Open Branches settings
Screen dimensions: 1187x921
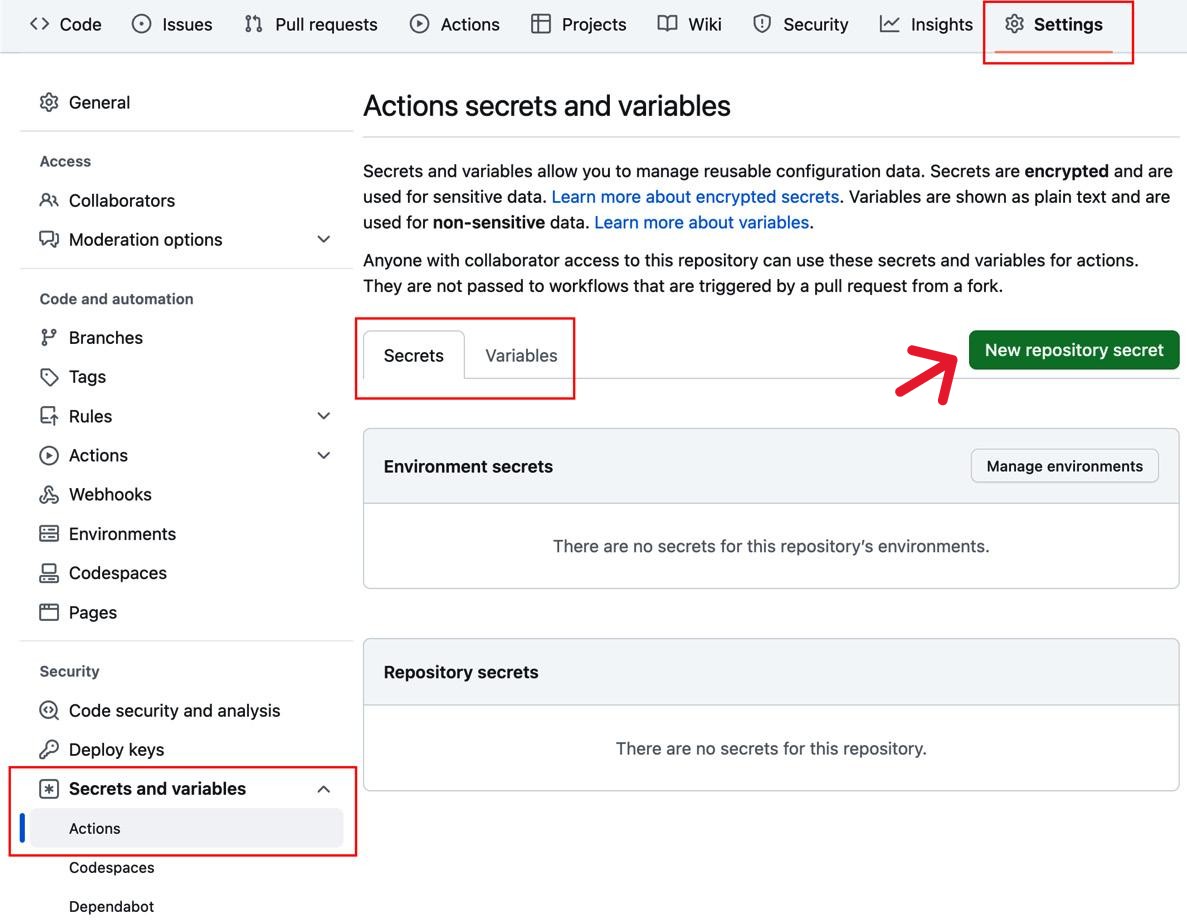[106, 338]
